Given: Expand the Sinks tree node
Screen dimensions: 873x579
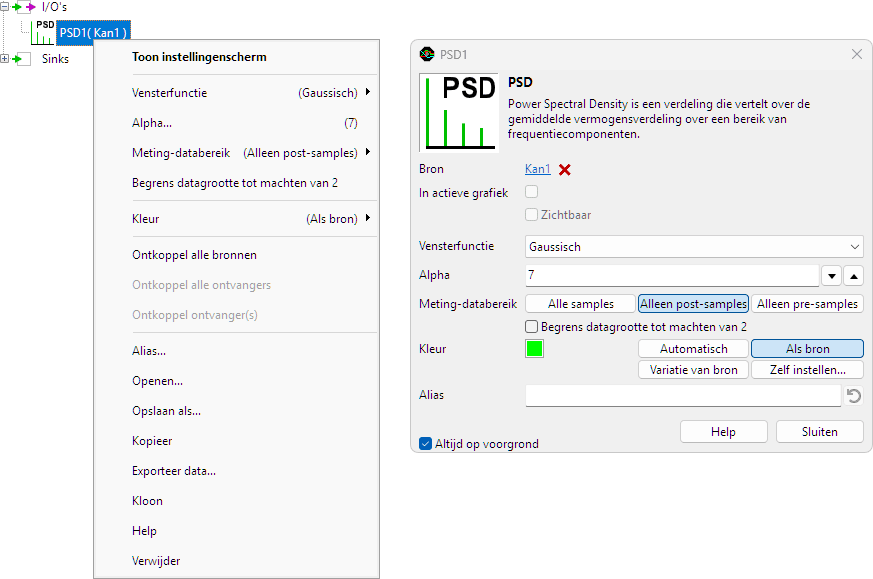Looking at the screenshot, I should click(4, 58).
